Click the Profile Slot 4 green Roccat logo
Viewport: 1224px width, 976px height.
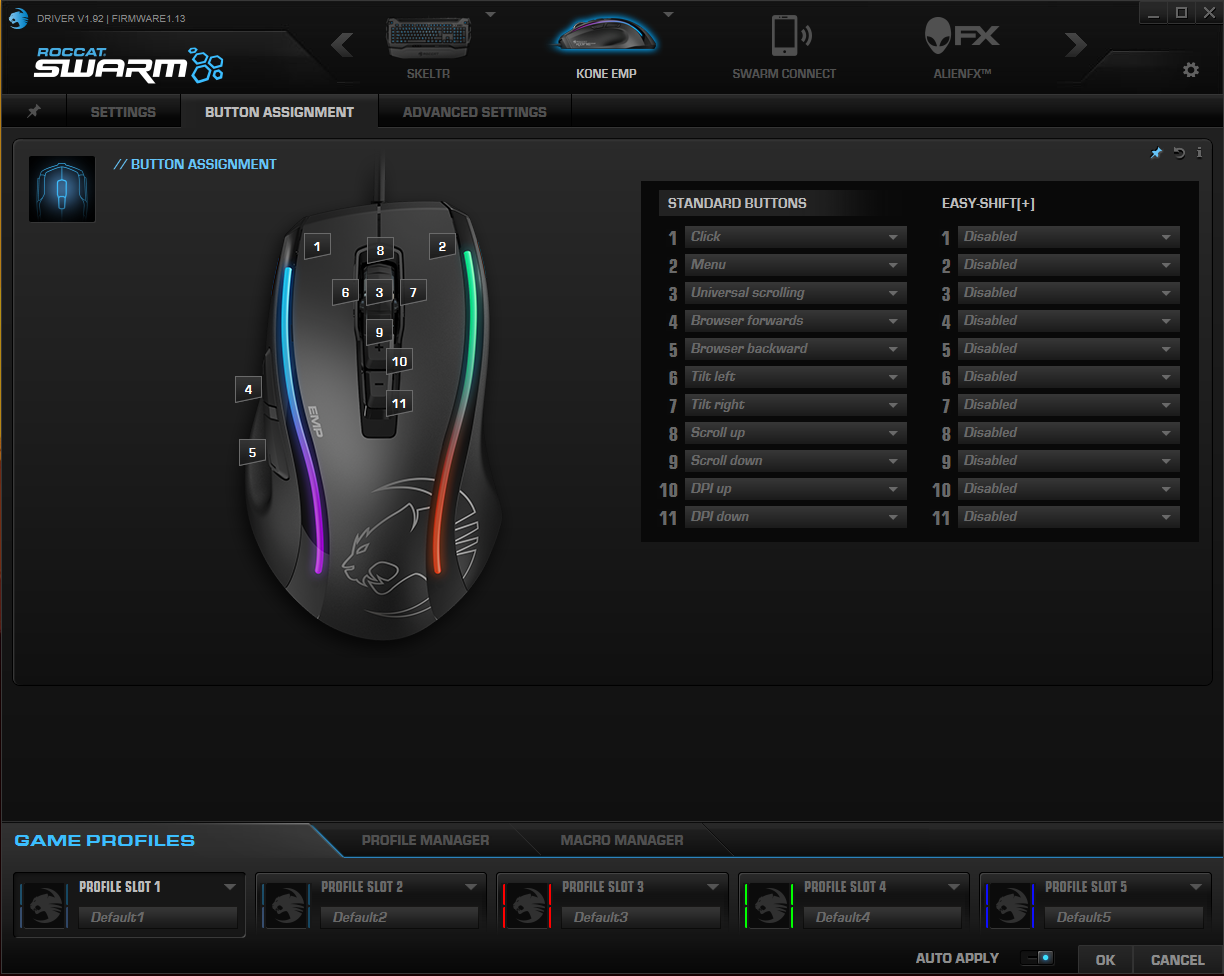pyautogui.click(x=768, y=904)
